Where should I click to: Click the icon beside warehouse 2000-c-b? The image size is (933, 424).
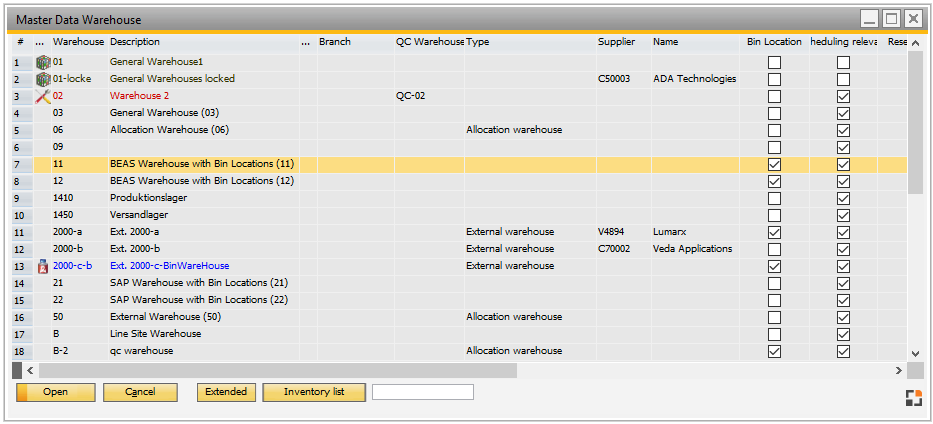[42, 266]
